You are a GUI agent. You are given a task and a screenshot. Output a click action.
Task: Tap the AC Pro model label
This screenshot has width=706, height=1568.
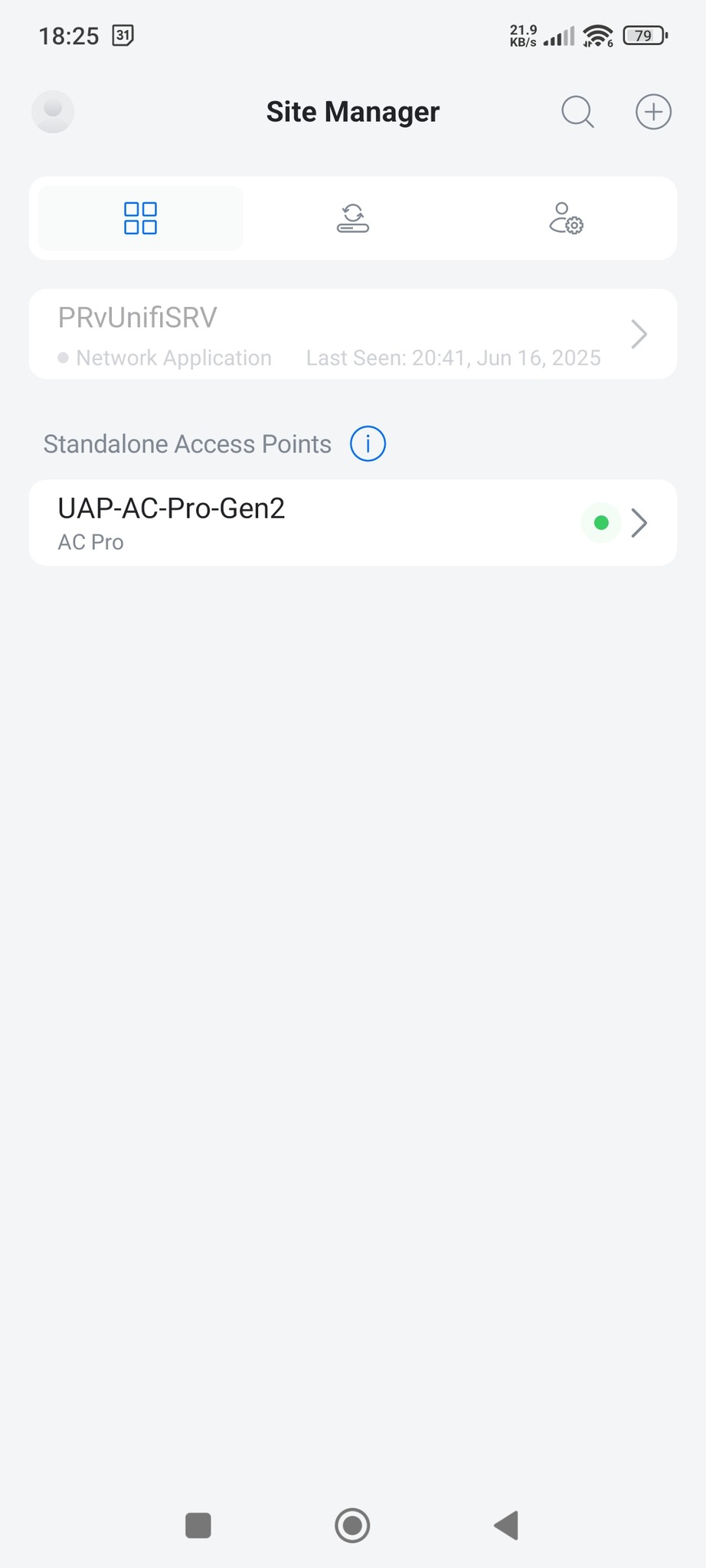pos(90,542)
